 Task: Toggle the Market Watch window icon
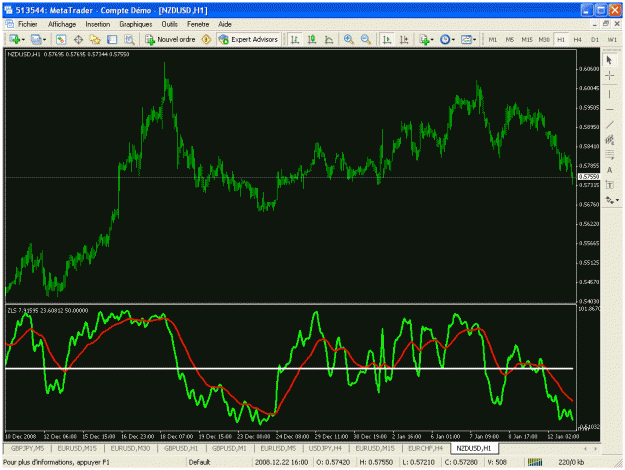pyautogui.click(x=61, y=39)
